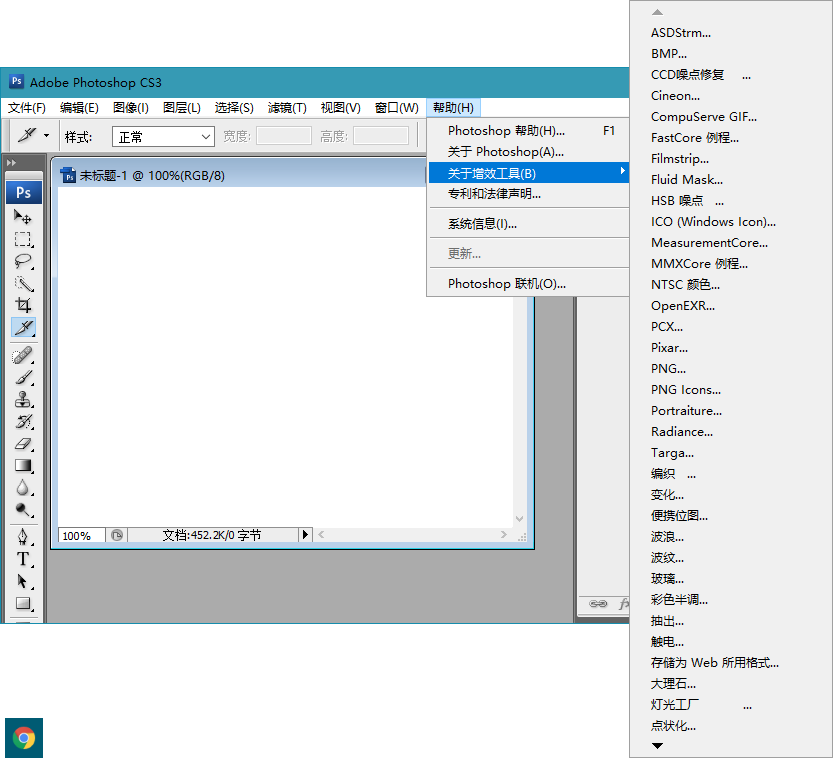Viewport: 833px width, 758px height.
Task: Select the Move tool
Action: (22, 217)
